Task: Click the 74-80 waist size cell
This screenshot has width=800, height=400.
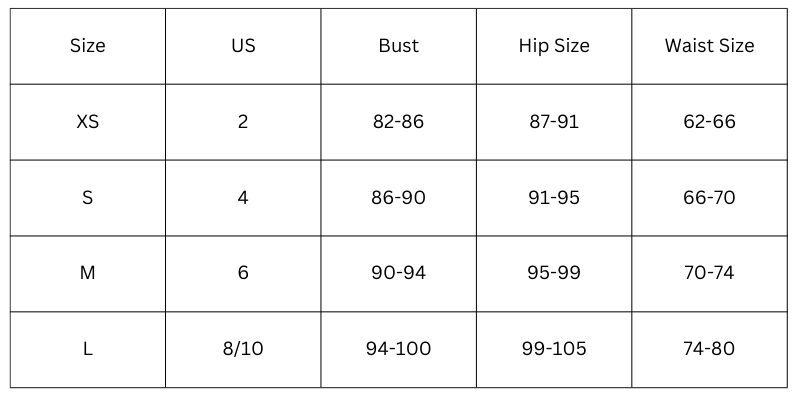Action: 709,349
